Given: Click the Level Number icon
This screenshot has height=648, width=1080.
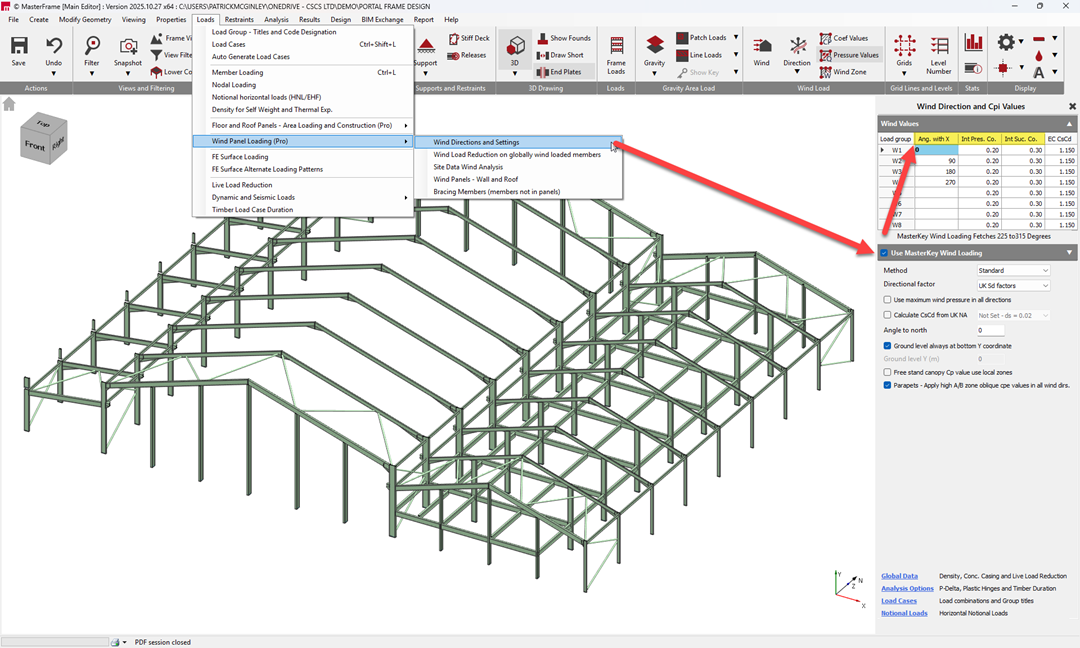Looking at the screenshot, I should [x=939, y=45].
